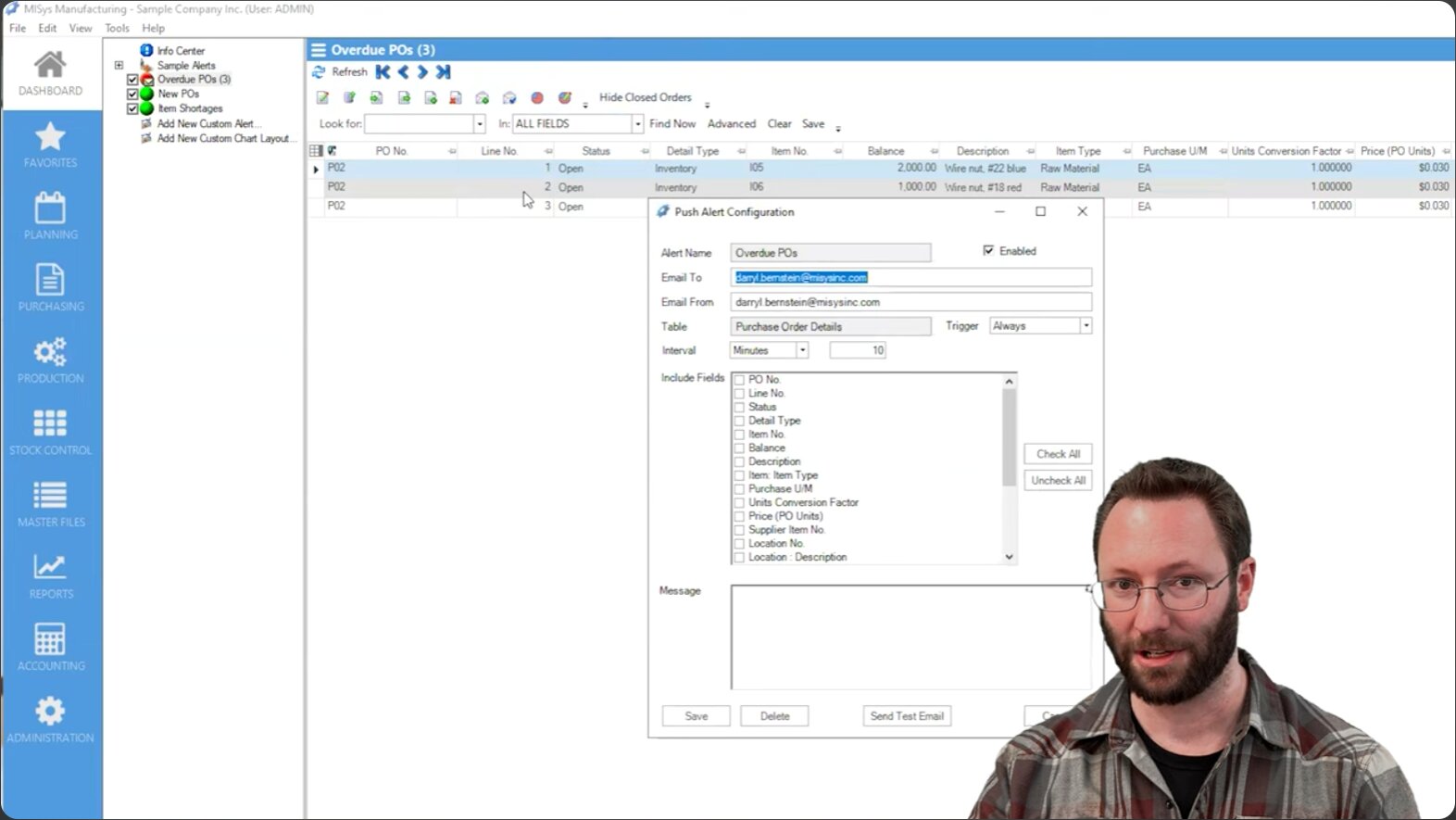Screen dimensions: 1456x820
Task: Open the Reports module icon
Action: [x=50, y=575]
